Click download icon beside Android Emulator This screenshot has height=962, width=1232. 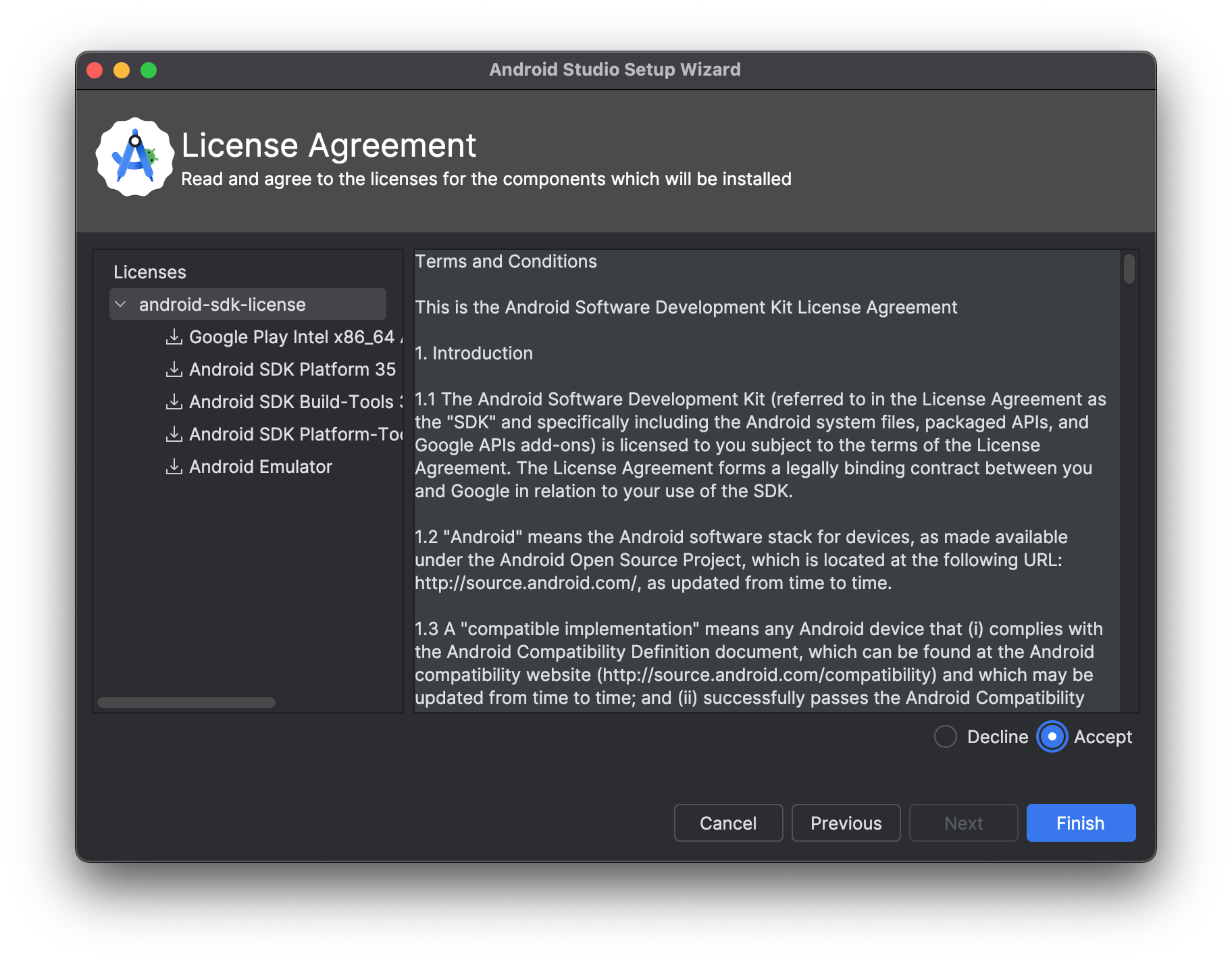(x=174, y=466)
